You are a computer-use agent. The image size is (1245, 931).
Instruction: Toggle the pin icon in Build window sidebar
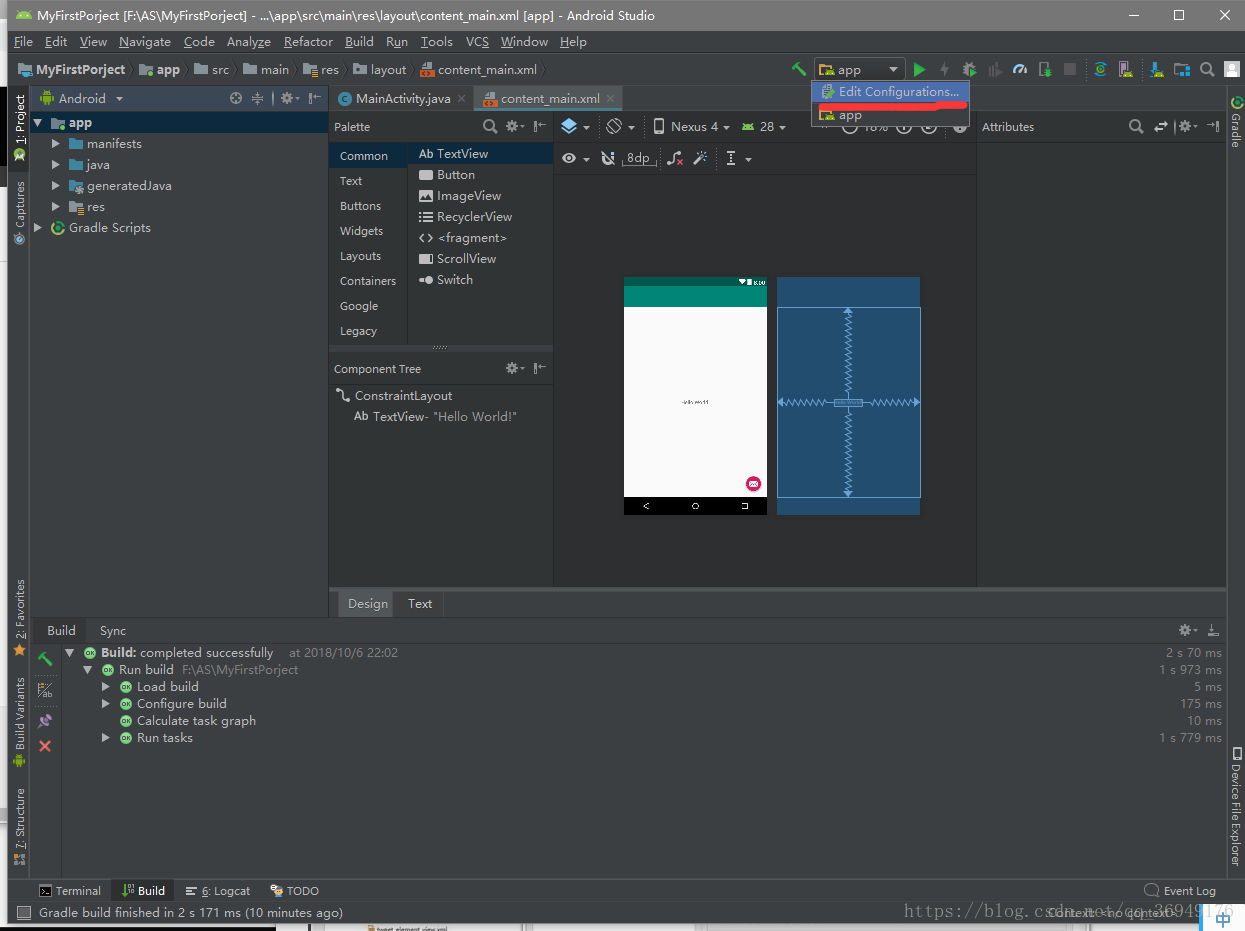(45, 720)
